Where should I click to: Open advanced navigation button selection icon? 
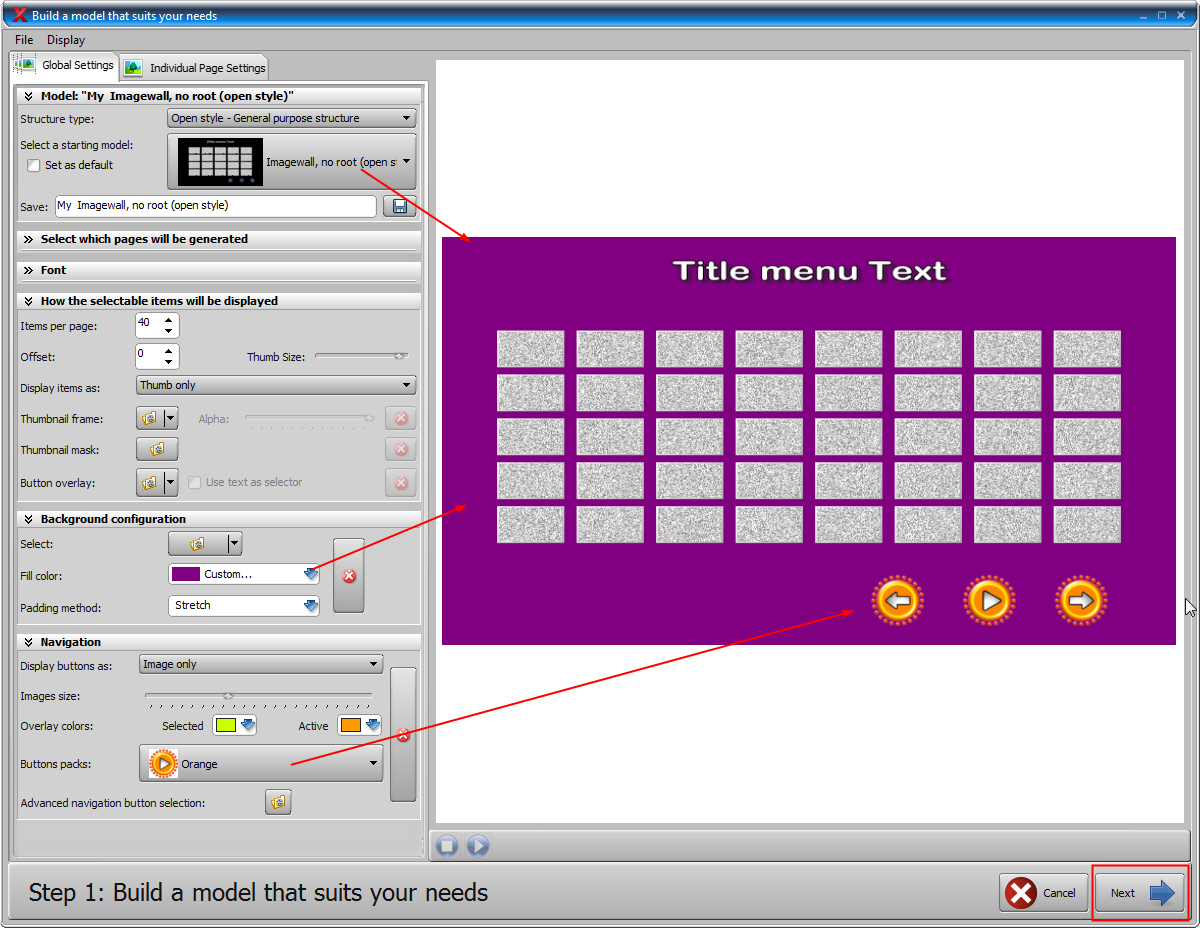coord(278,802)
